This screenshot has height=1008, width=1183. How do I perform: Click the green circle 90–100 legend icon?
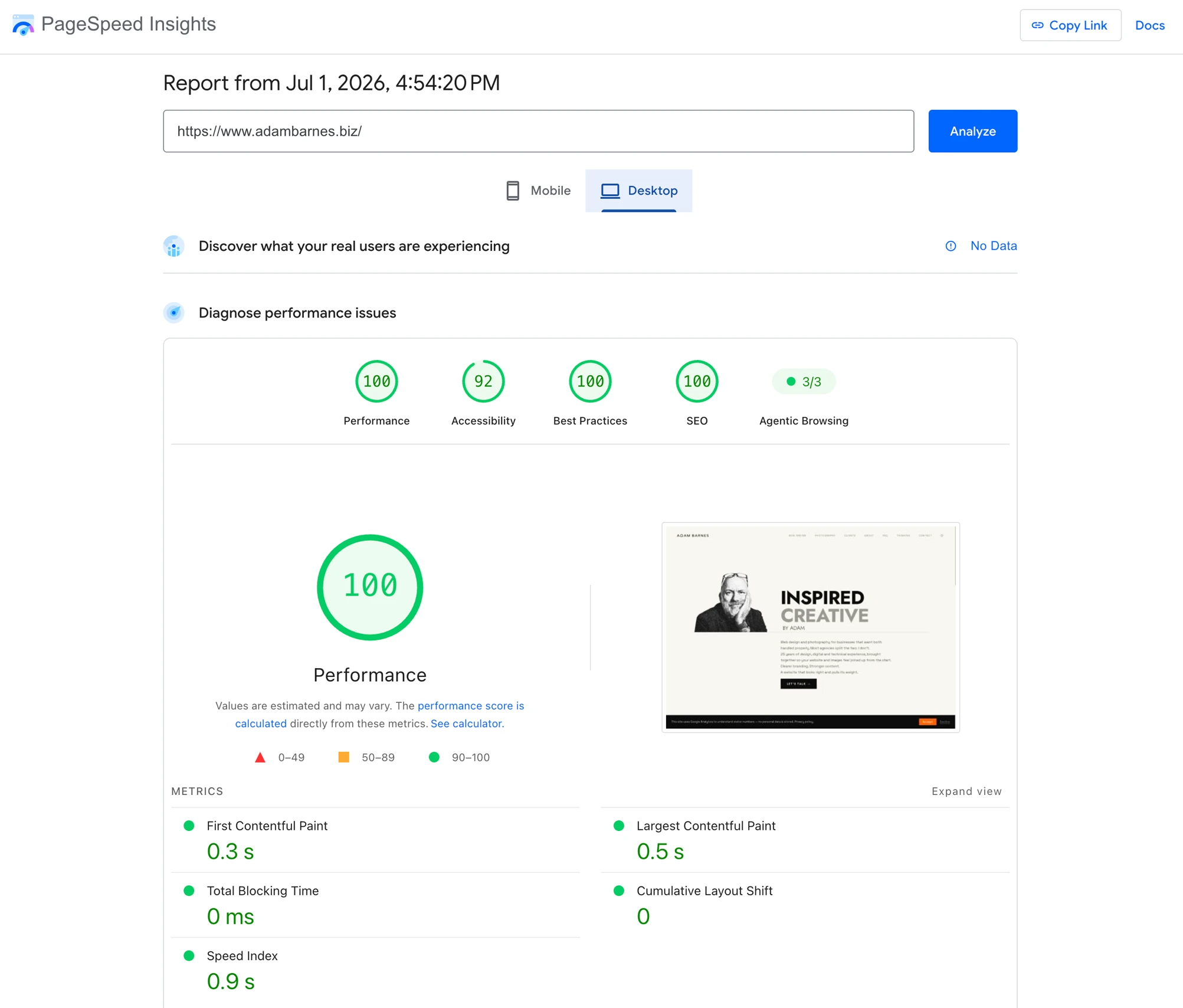[x=434, y=757]
